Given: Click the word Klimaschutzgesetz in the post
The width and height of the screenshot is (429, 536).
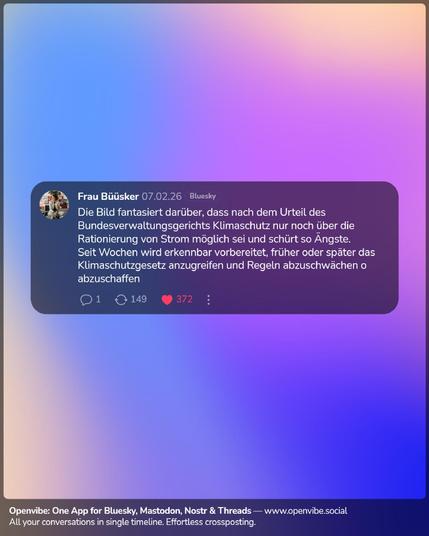Looking at the screenshot, I should pyautogui.click(x=122, y=266).
